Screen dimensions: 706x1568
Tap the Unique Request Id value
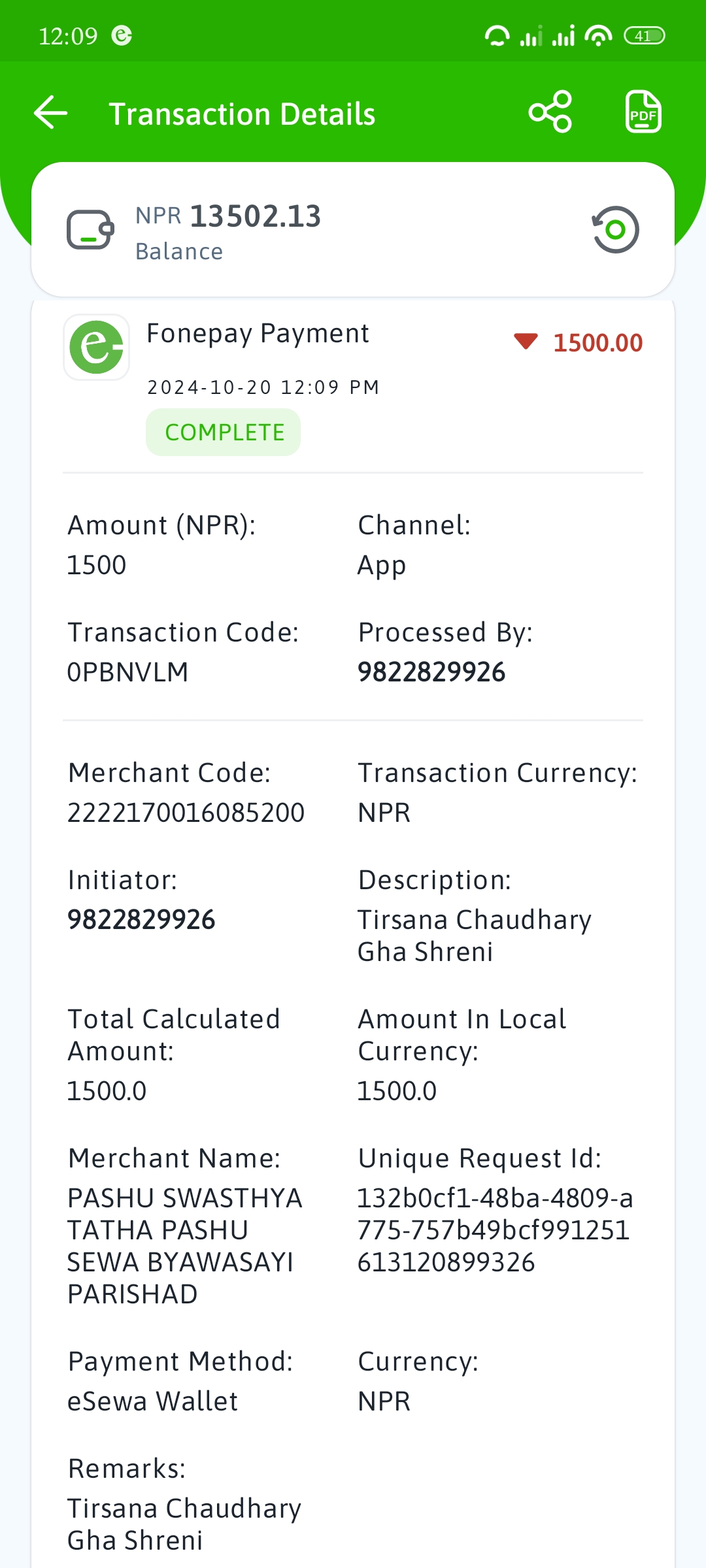(x=495, y=1230)
